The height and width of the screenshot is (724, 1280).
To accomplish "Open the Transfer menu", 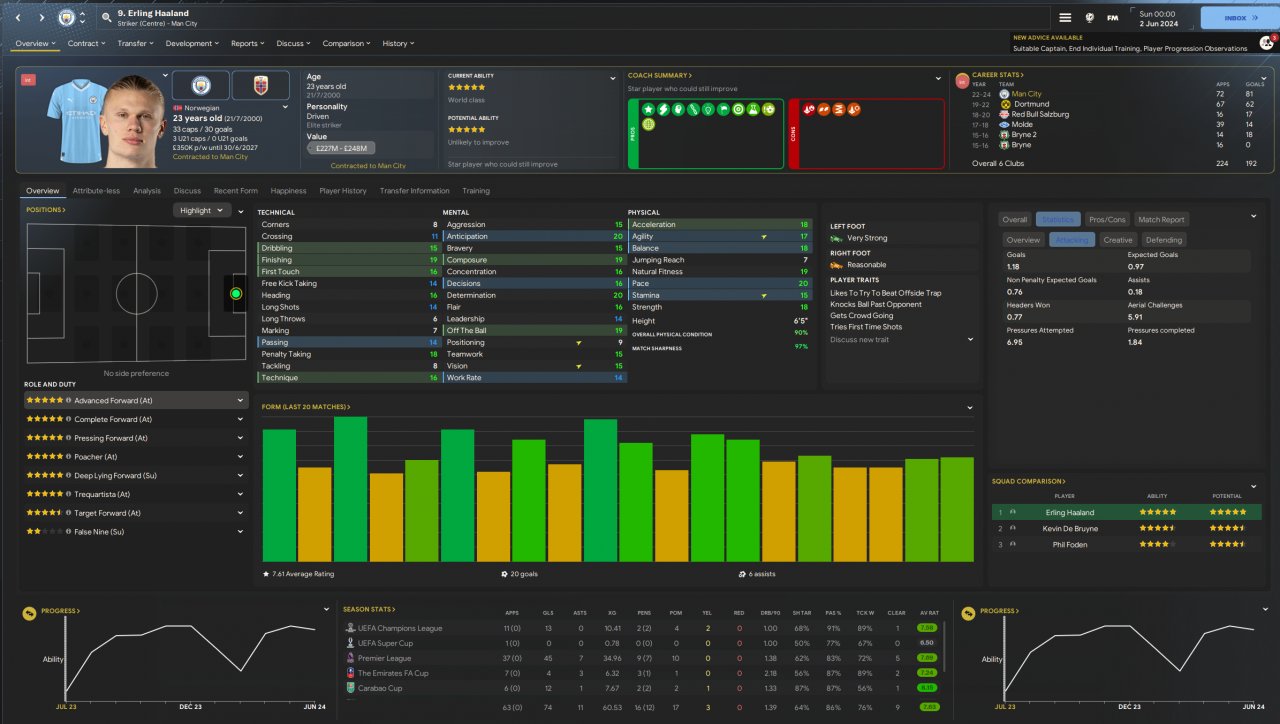I will tap(135, 44).
